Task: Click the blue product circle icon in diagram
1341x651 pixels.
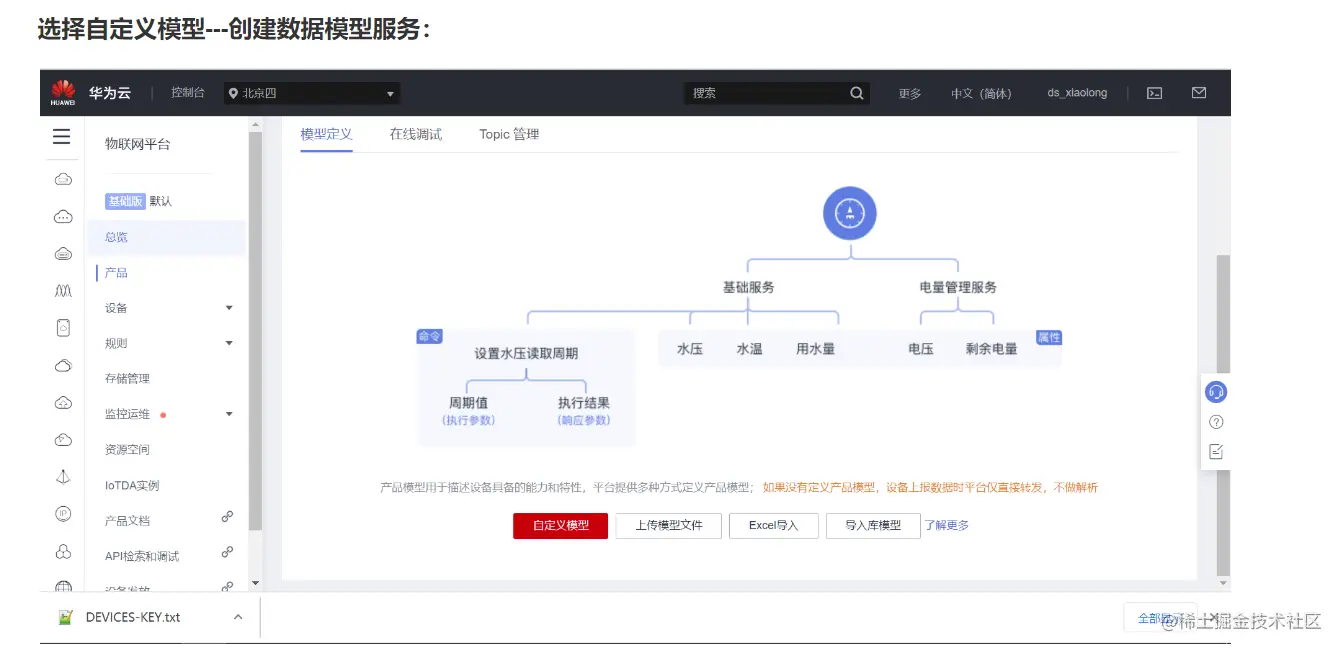Action: (x=850, y=213)
